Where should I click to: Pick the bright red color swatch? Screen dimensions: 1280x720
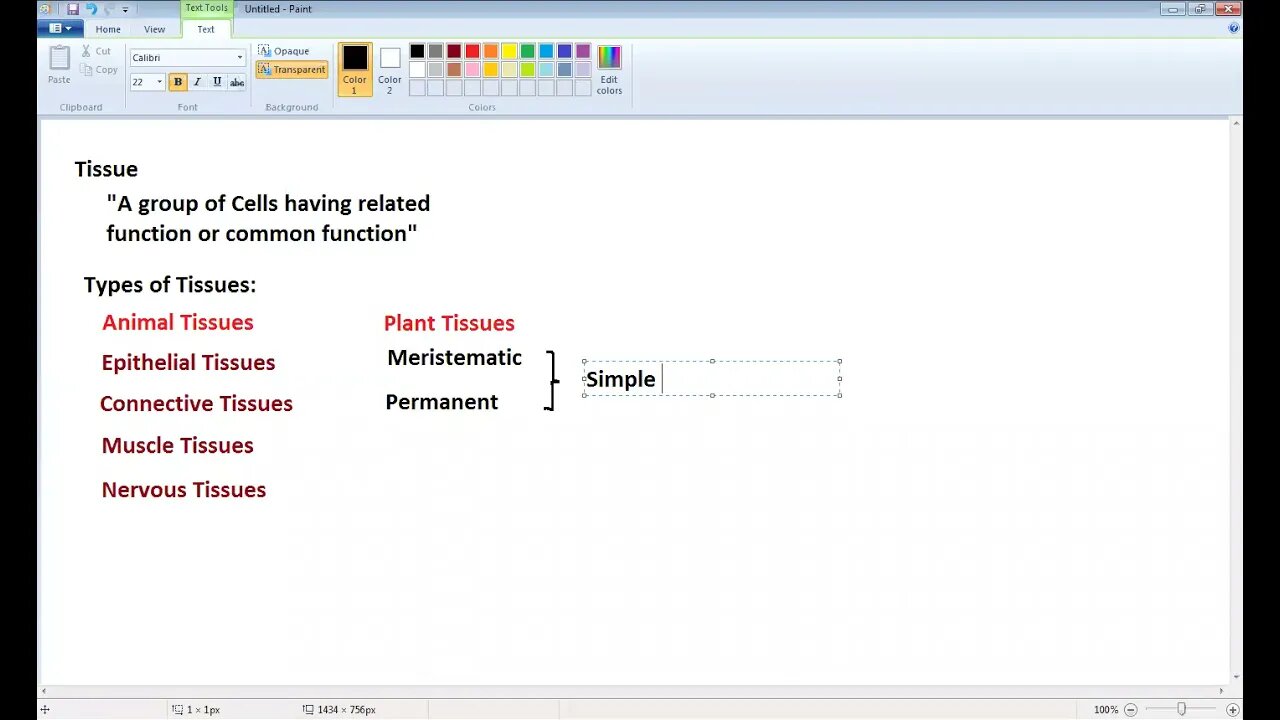click(472, 51)
